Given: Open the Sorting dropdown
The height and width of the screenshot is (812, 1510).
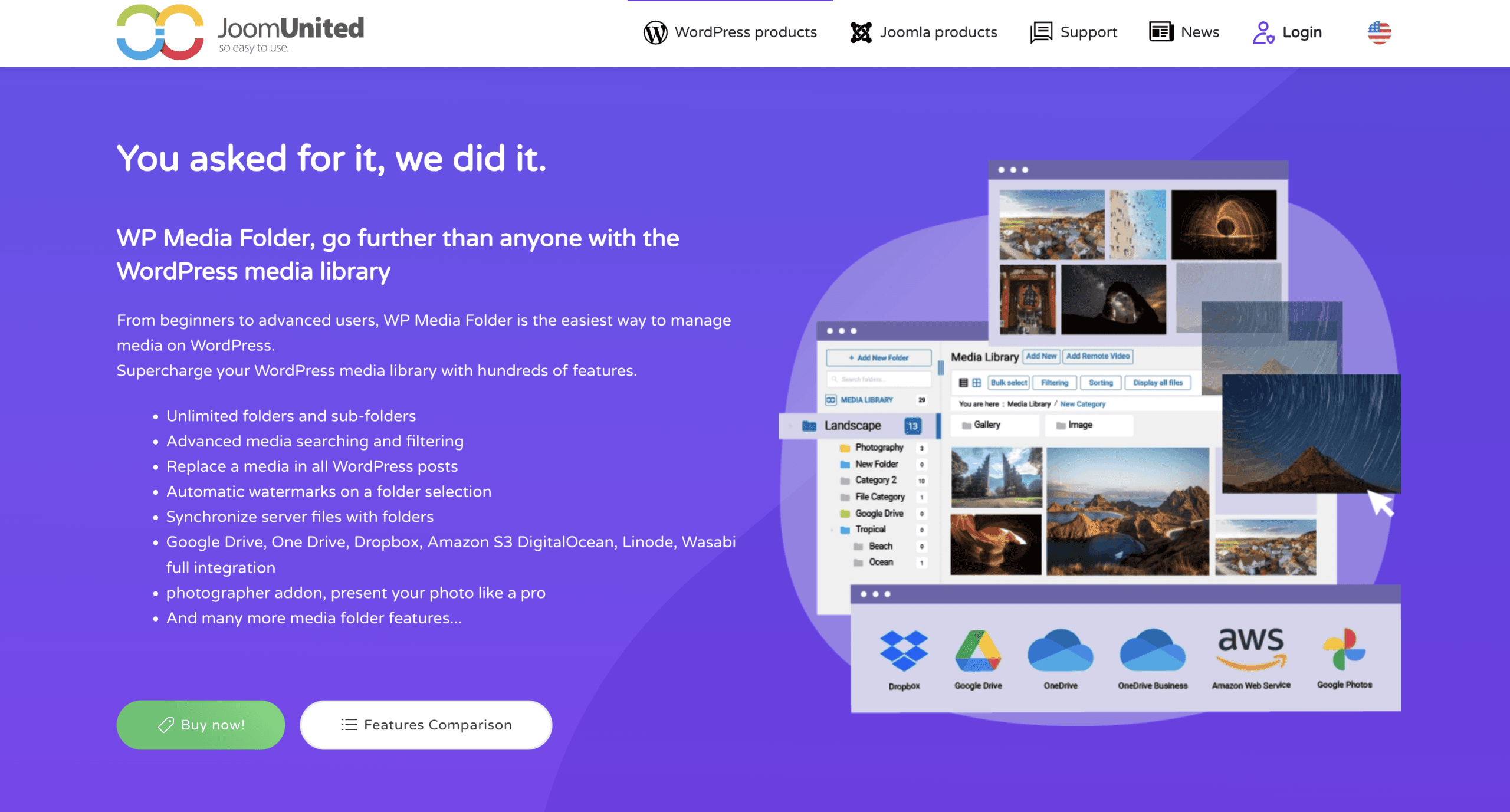Looking at the screenshot, I should [1101, 383].
